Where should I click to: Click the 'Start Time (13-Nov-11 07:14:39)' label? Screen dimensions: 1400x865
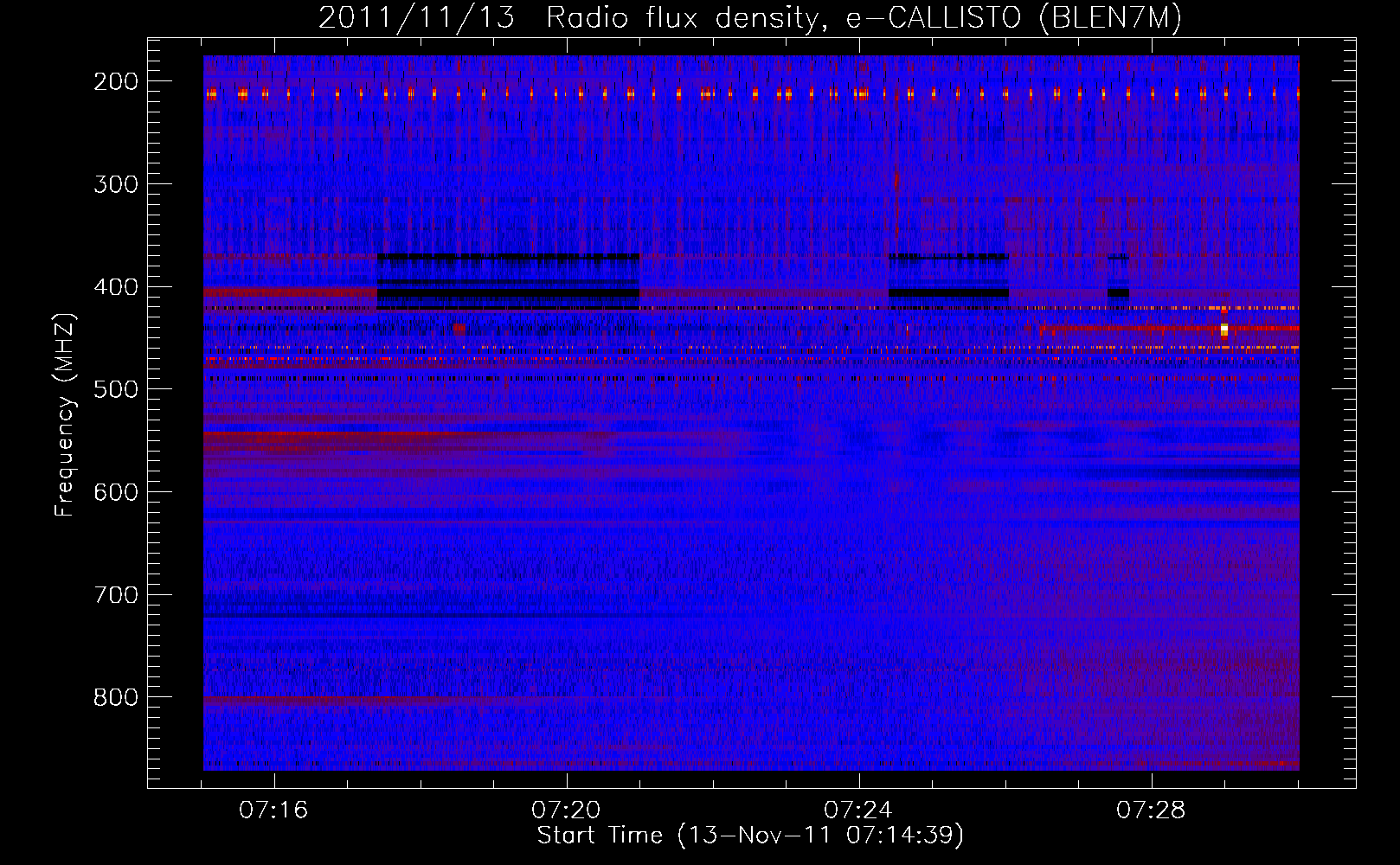pos(750,836)
